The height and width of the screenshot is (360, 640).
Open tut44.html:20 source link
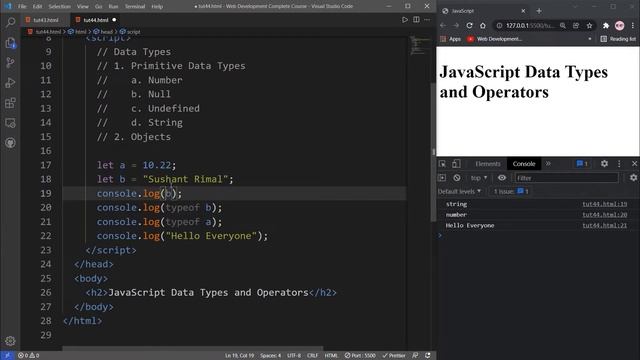click(x=604, y=214)
